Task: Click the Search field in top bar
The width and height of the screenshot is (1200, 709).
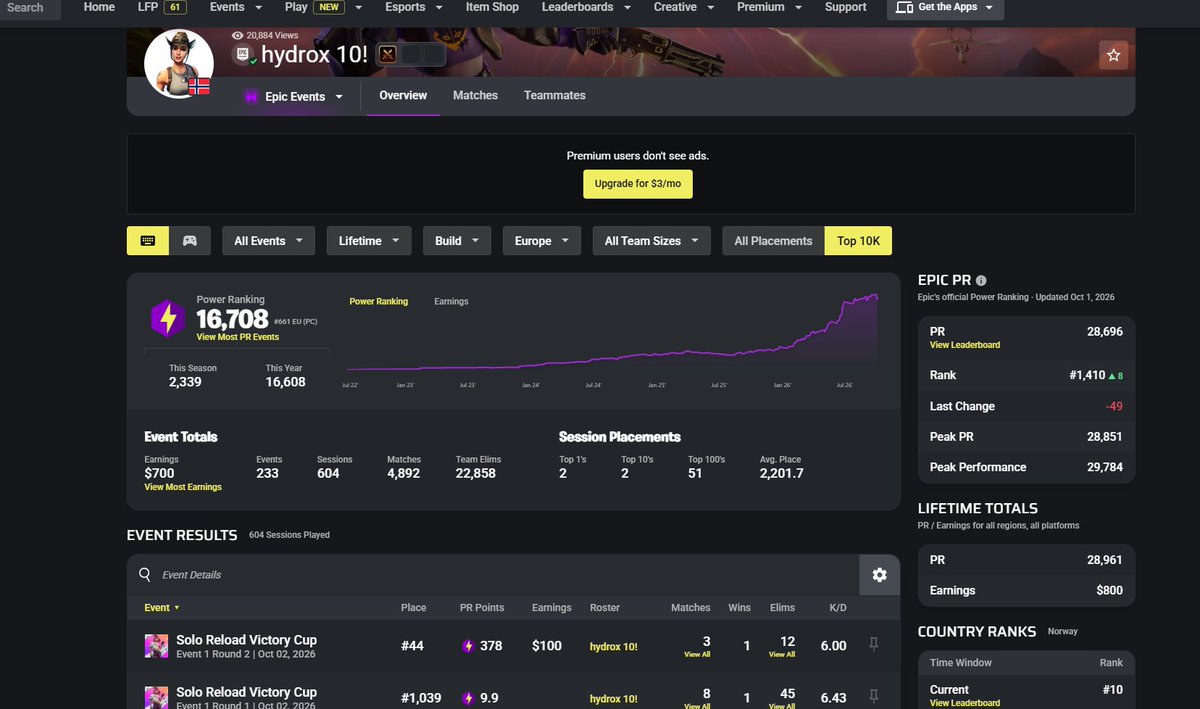Action: point(30,8)
